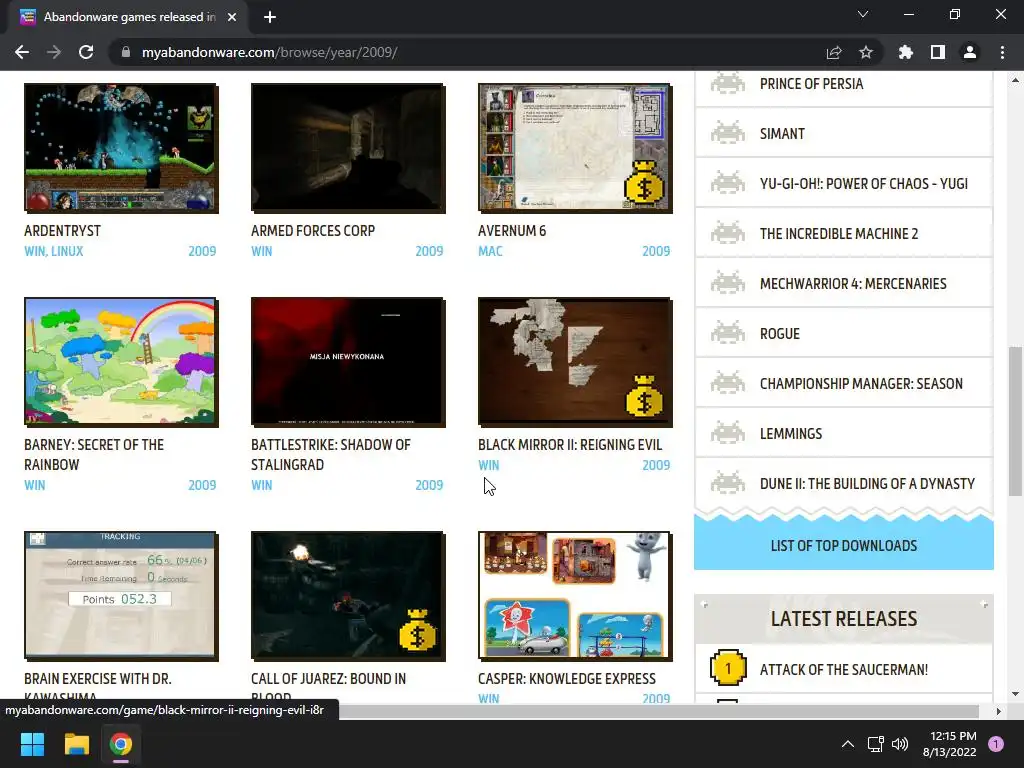Open Armed Forces Corp thumbnail
1024x768 pixels.
pos(348,148)
